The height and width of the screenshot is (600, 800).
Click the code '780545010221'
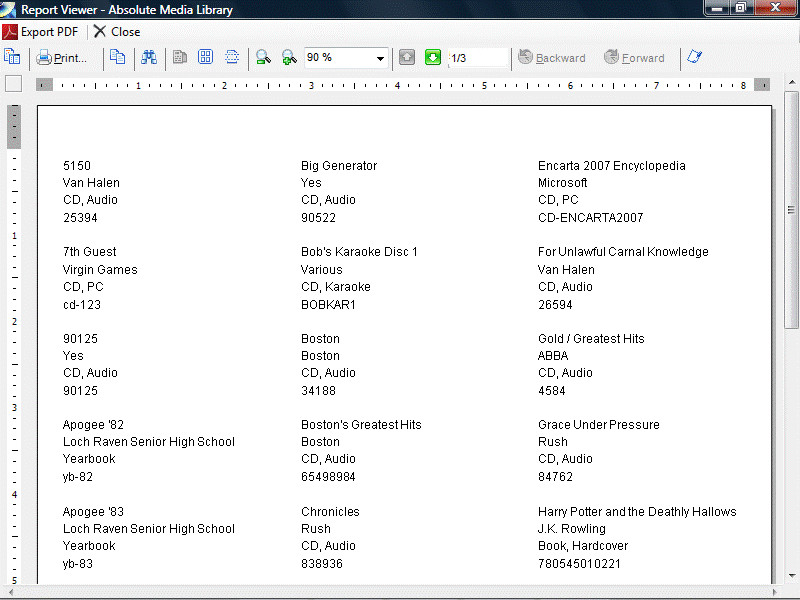579,564
